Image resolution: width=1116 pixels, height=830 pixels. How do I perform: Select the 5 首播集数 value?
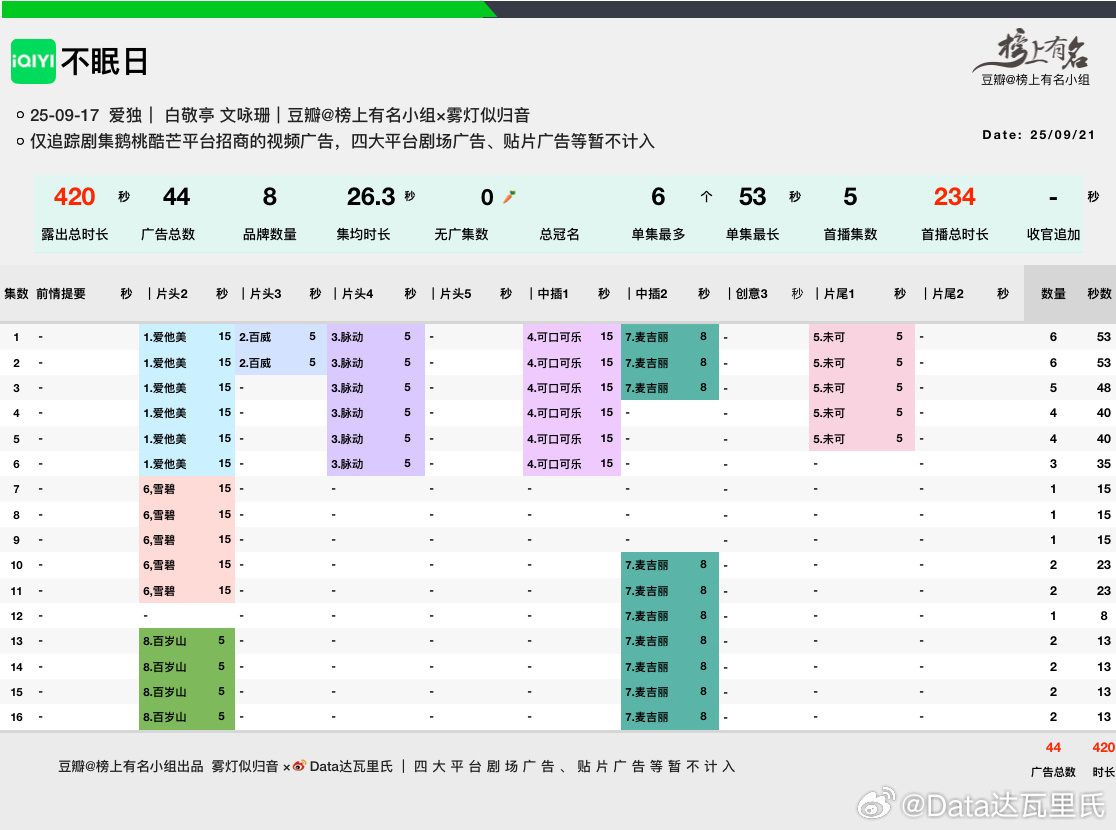851,196
